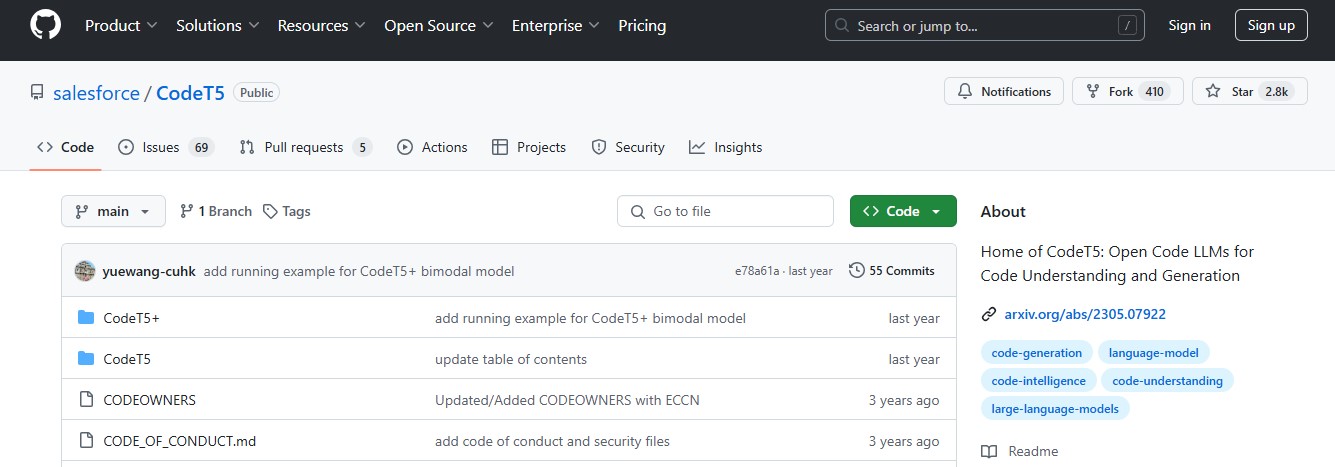Click the Sign up button
1335x467 pixels.
click(x=1271, y=26)
